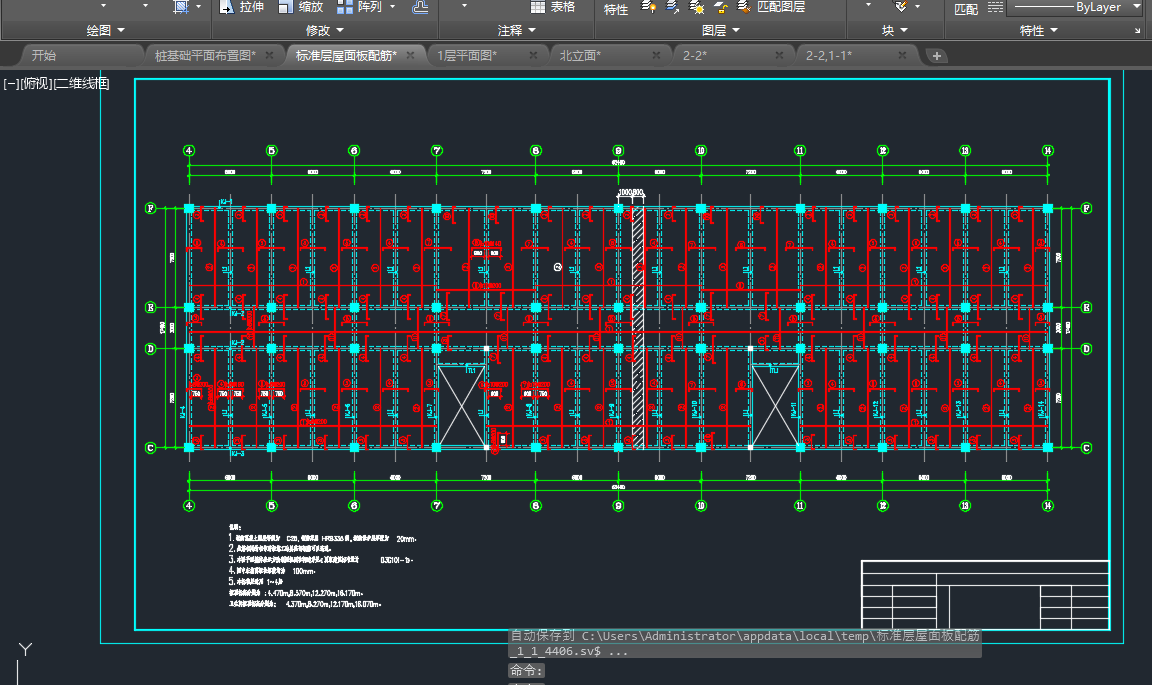This screenshot has width=1152, height=685.
Task: Click the [-] viewport control
Action: (x=11, y=84)
